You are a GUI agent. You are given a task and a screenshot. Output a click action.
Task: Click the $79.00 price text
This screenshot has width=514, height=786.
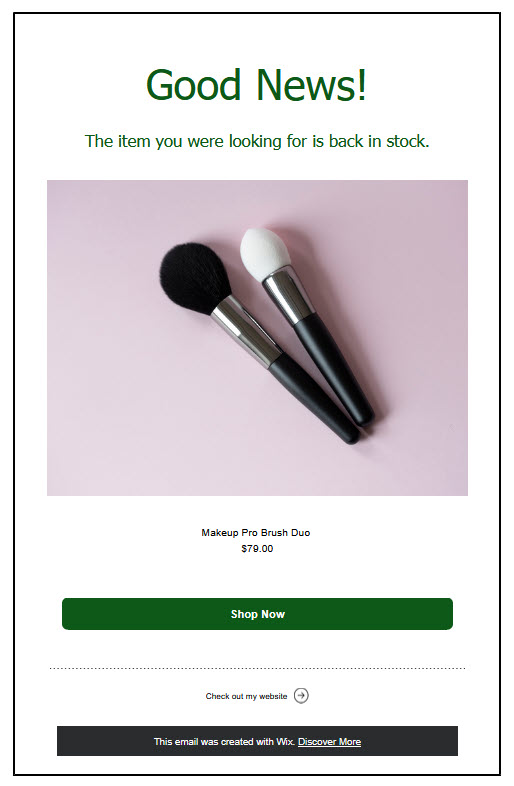coord(257,548)
